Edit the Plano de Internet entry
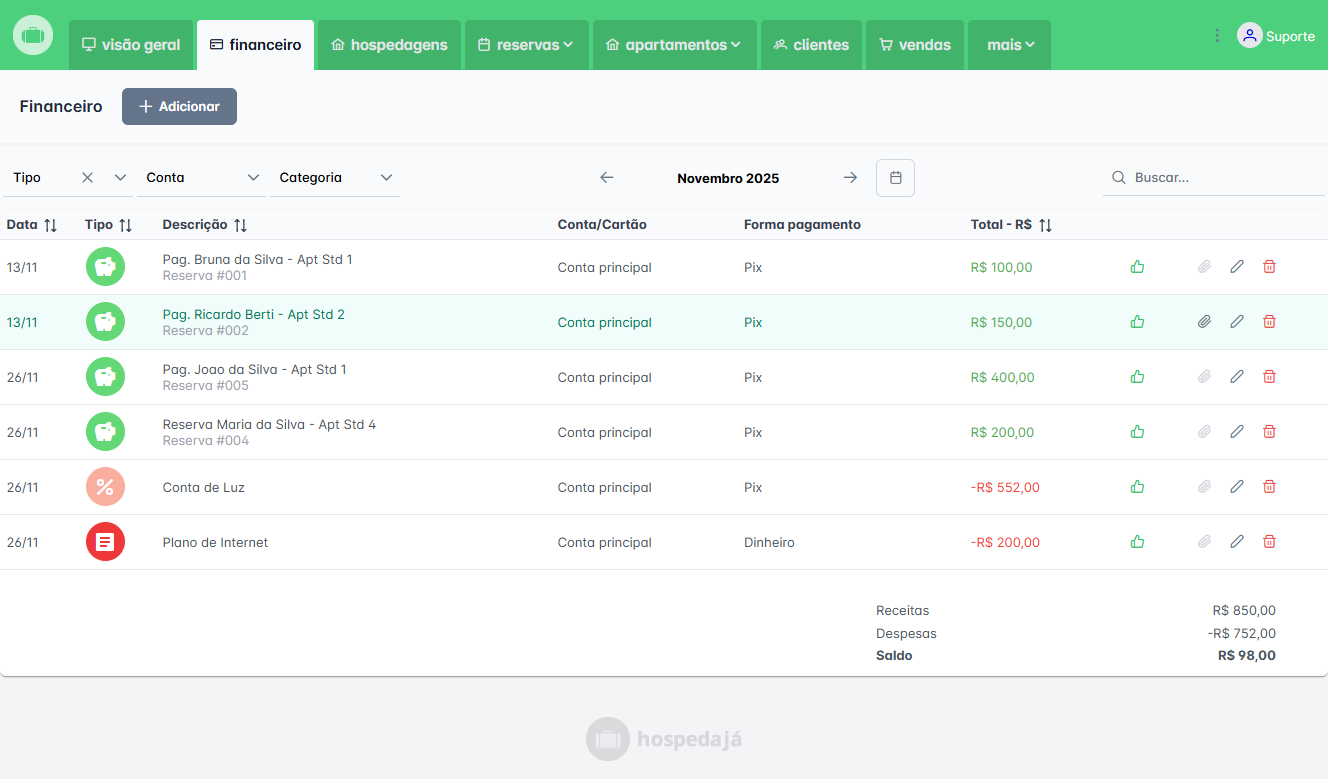1328x779 pixels. pos(1237,542)
